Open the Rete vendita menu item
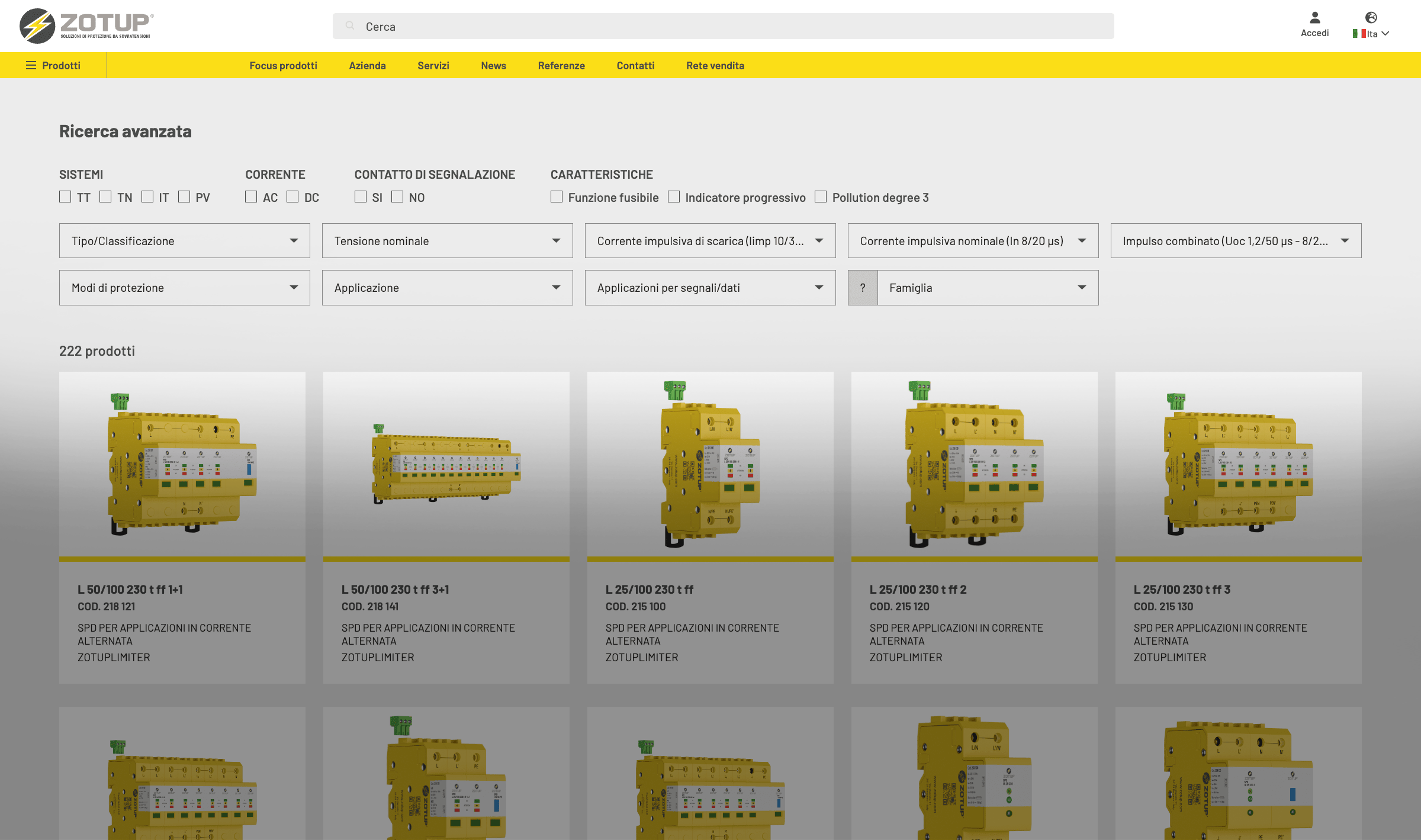This screenshot has height=840, width=1421. point(715,66)
